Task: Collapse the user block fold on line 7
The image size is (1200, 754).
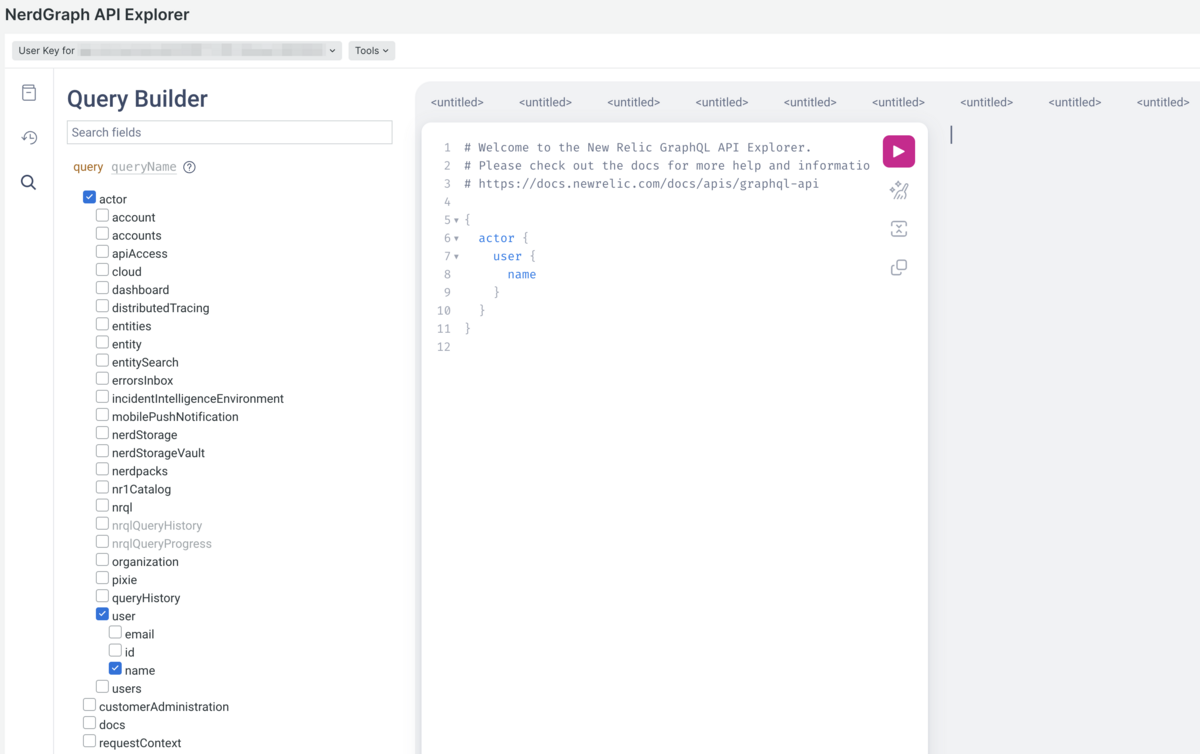Action: (456, 256)
